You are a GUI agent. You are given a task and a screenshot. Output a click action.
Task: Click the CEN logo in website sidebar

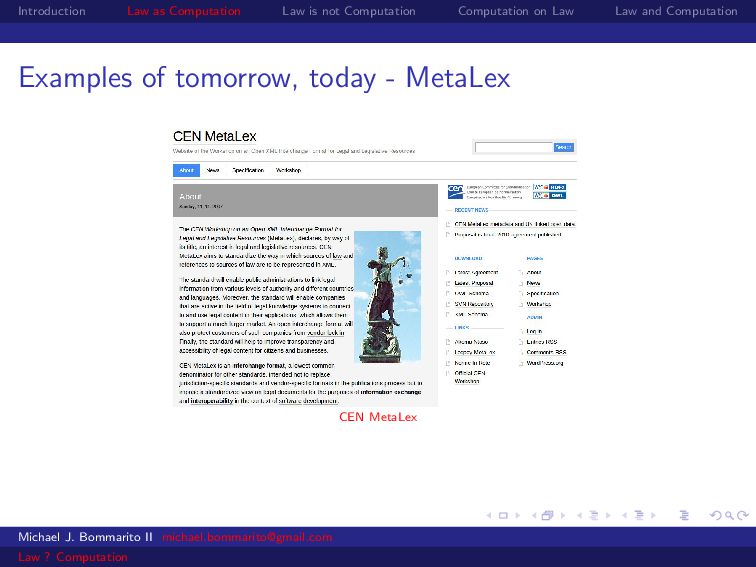(x=455, y=191)
